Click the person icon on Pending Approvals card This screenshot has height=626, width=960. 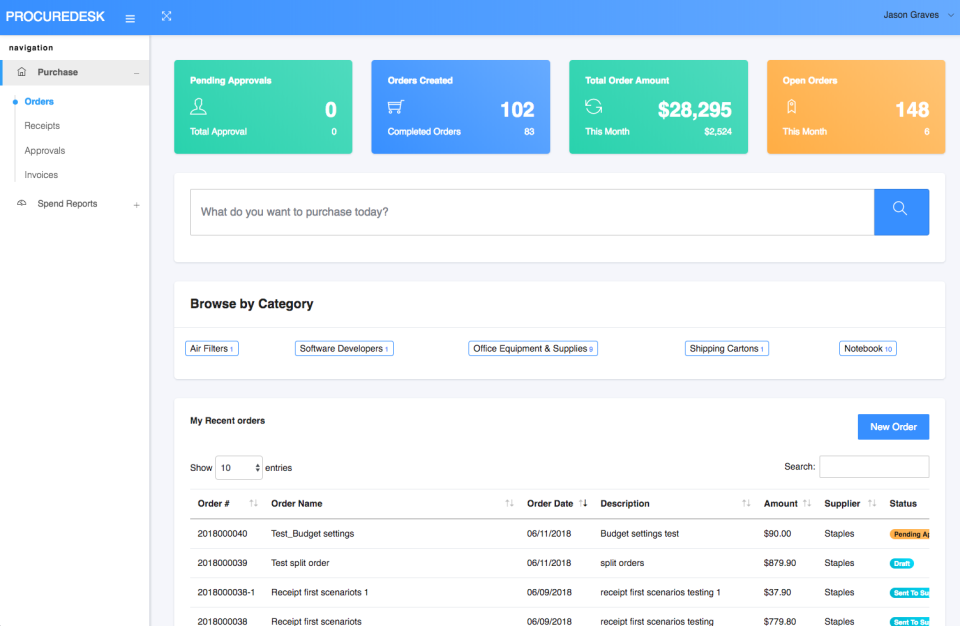coord(199,108)
